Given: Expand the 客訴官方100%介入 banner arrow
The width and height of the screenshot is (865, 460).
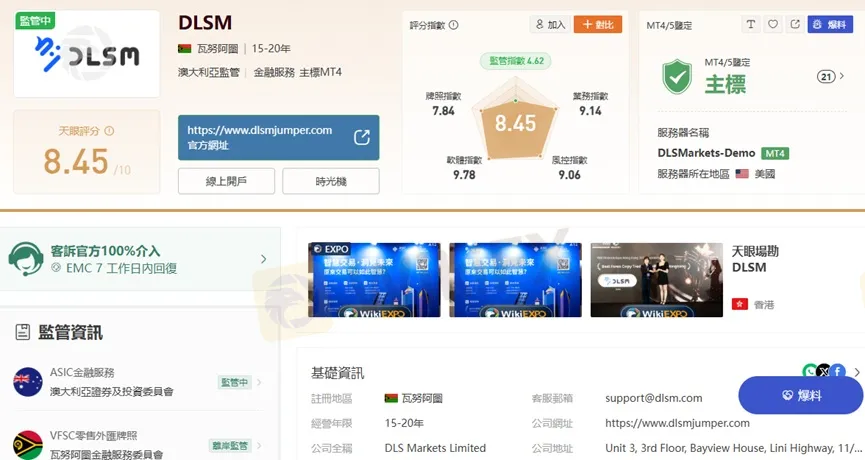Looking at the screenshot, I should (x=264, y=259).
